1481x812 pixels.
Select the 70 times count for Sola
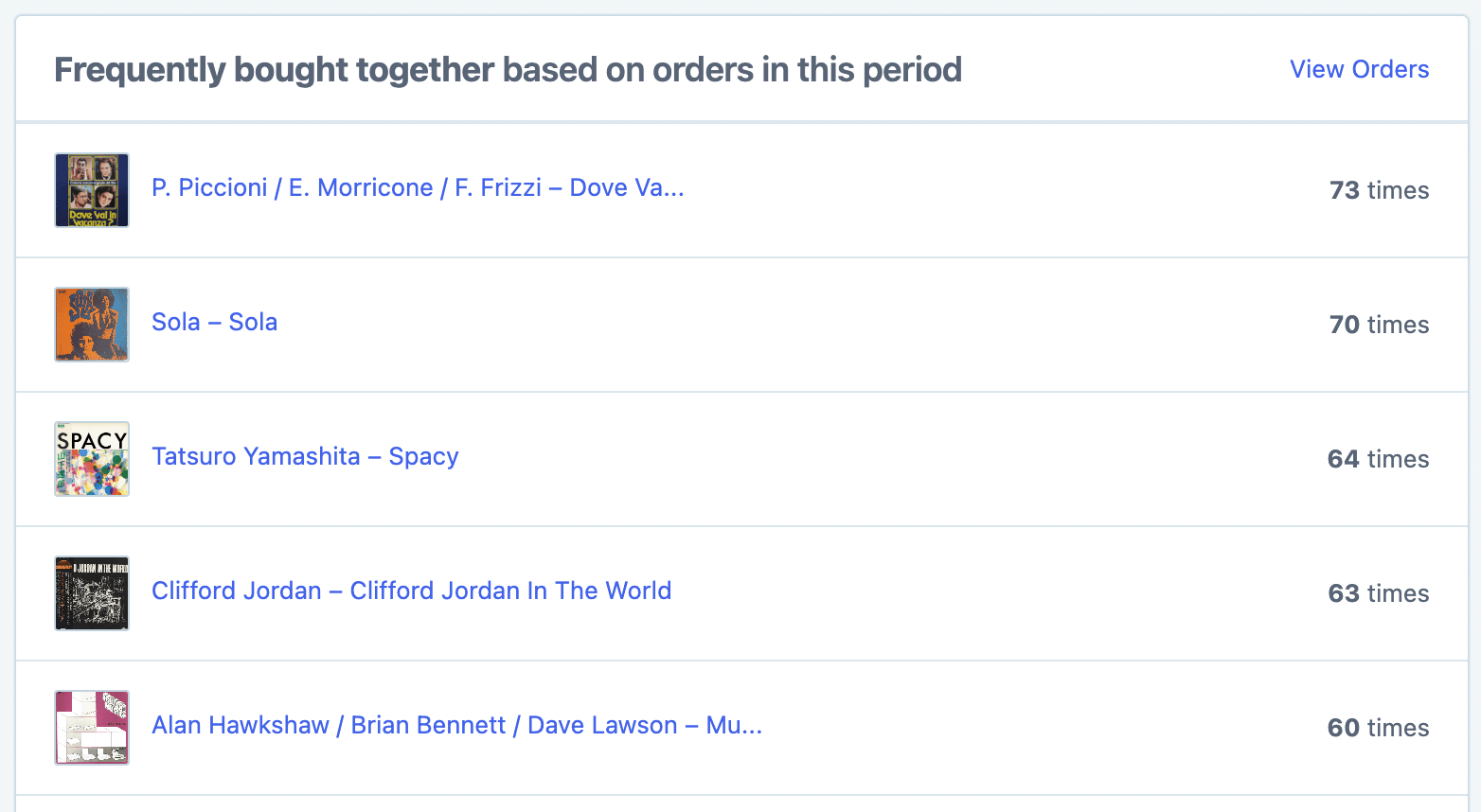(x=1379, y=325)
